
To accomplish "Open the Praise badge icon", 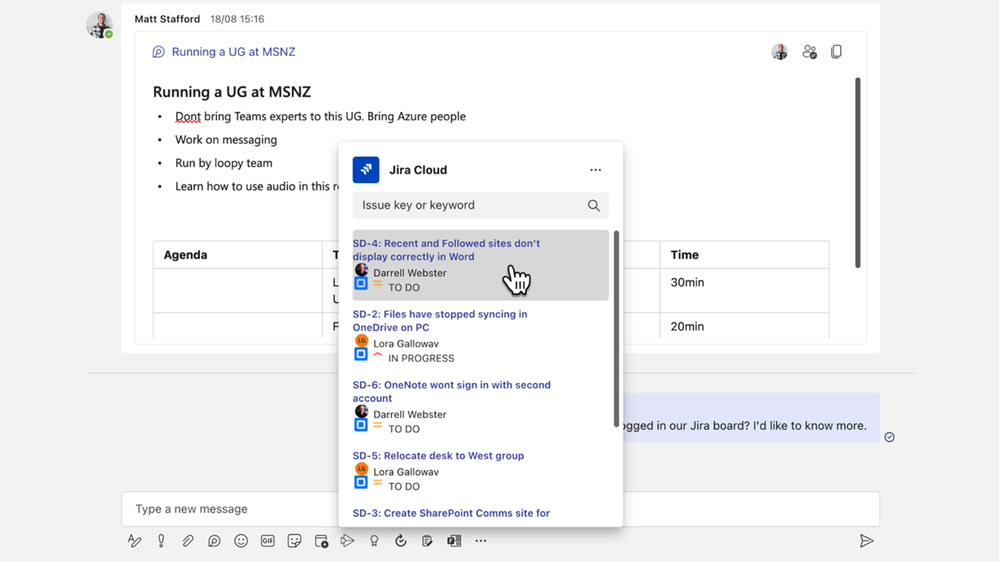I will coord(374,541).
